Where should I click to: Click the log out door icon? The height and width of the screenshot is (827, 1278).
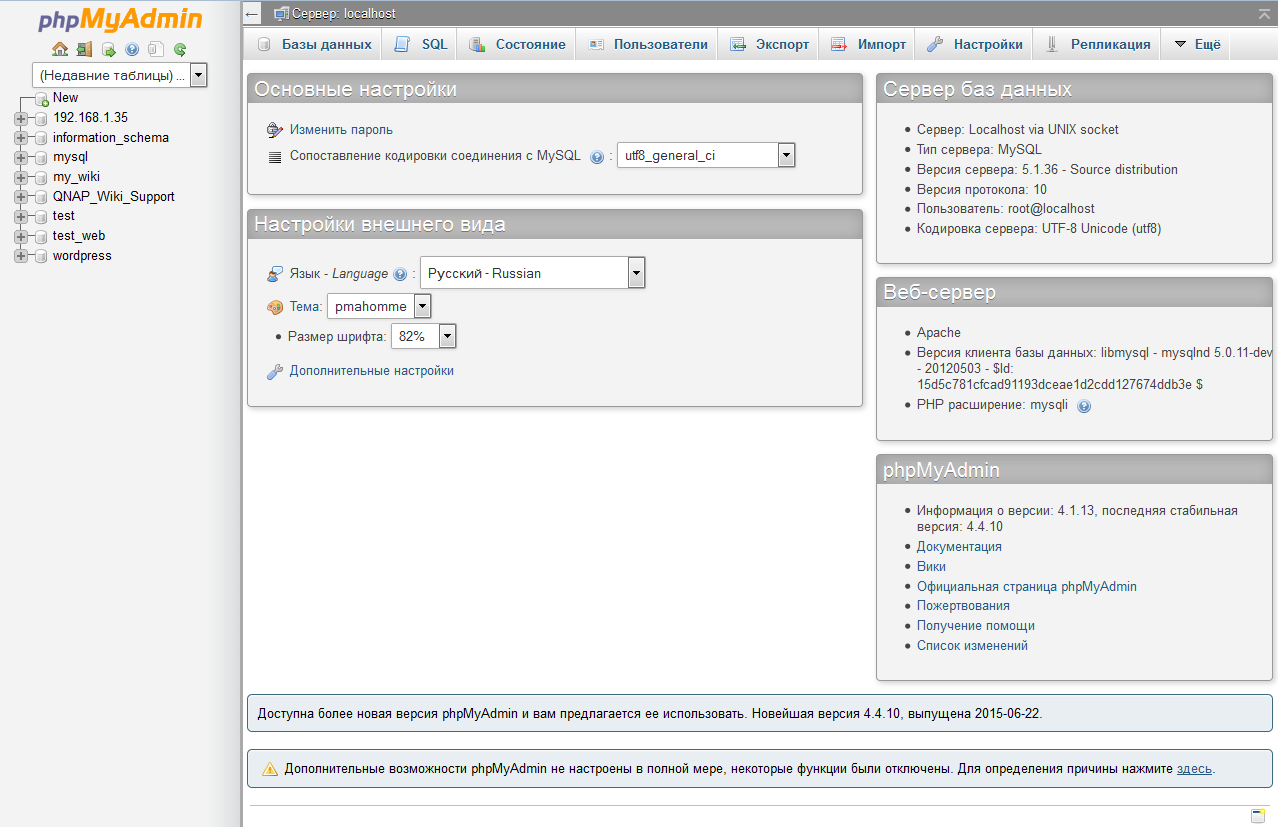[x=84, y=49]
